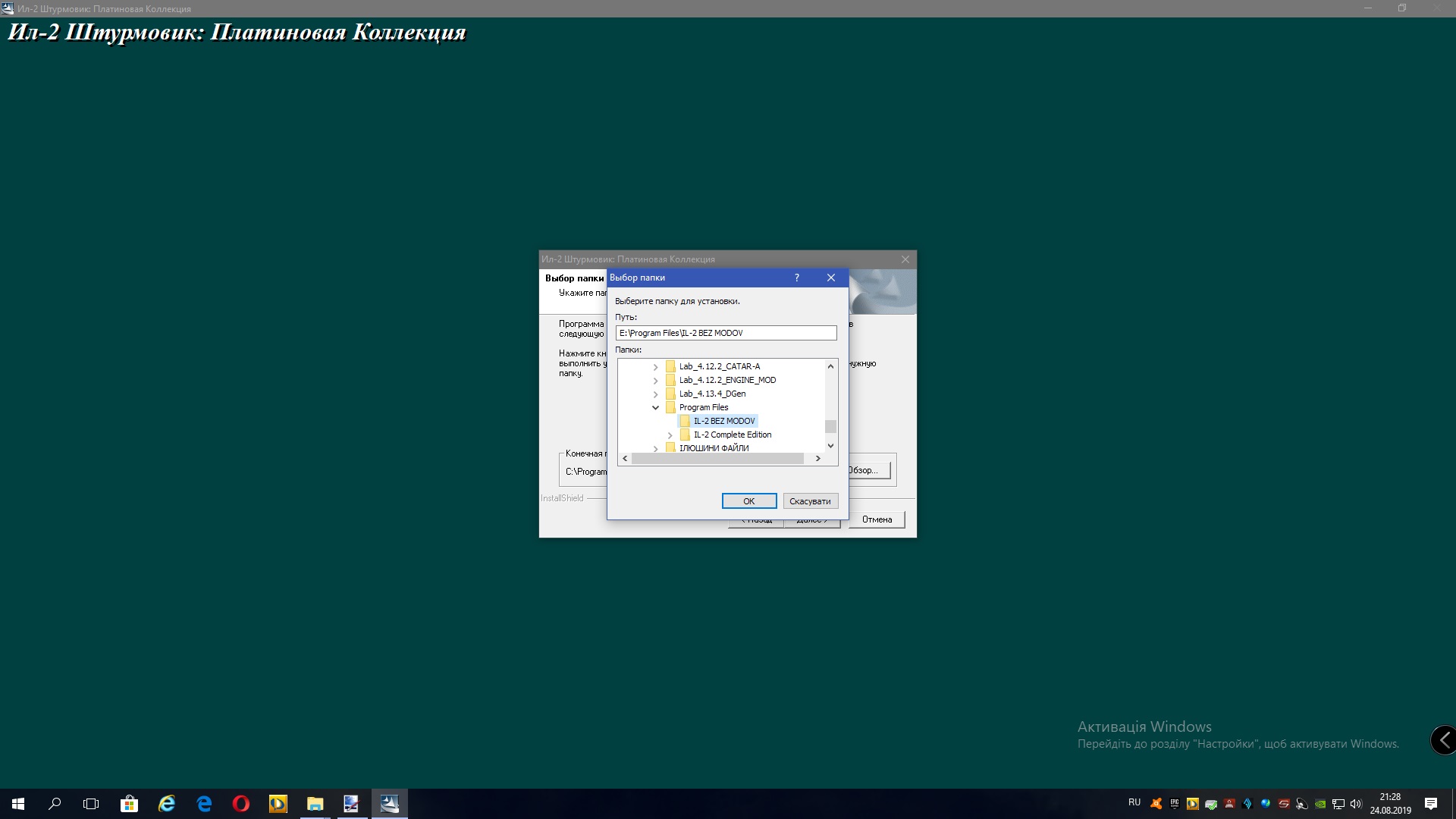Image resolution: width=1456 pixels, height=819 pixels.
Task: Select the IL-2 BEZ MODOV folder
Action: coord(723,421)
